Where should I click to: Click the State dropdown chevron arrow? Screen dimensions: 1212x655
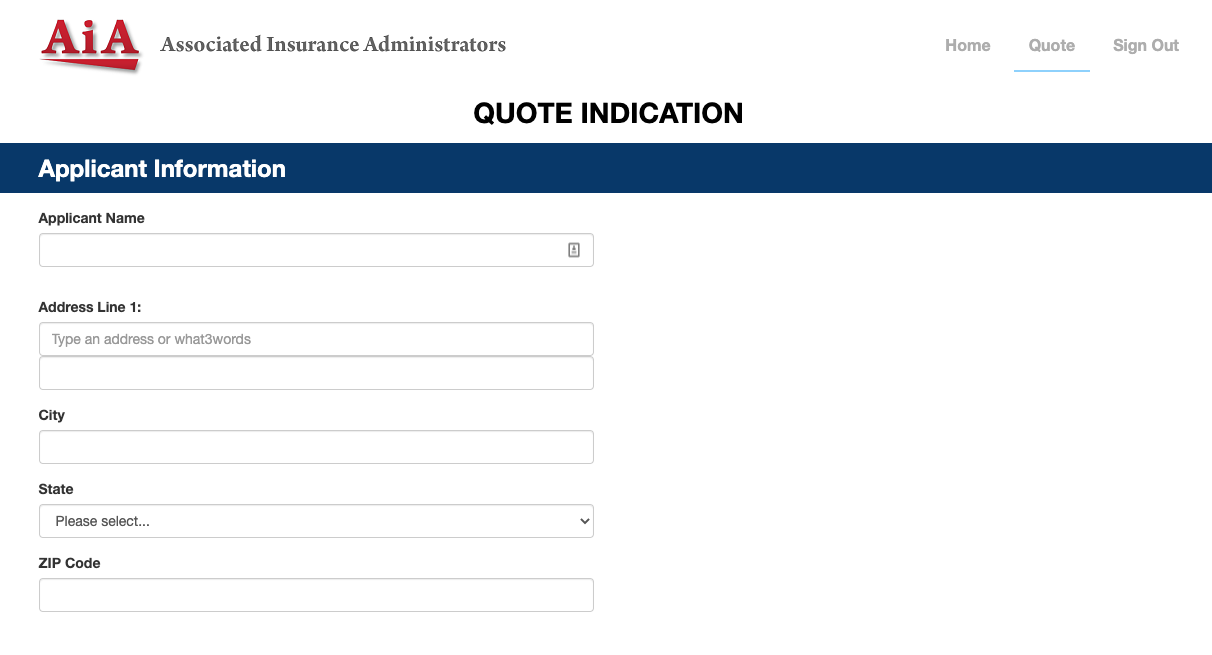[x=585, y=521]
